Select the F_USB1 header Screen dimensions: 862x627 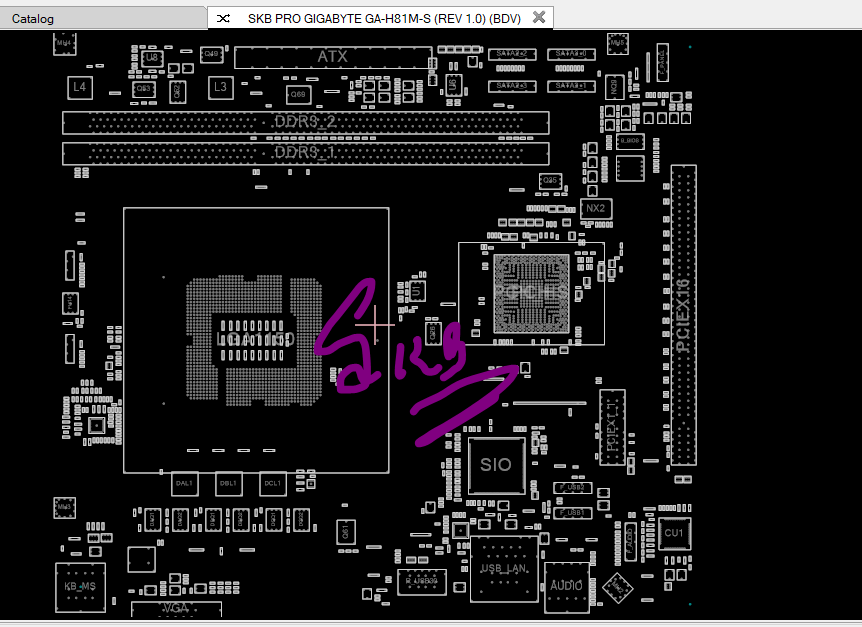tap(572, 513)
